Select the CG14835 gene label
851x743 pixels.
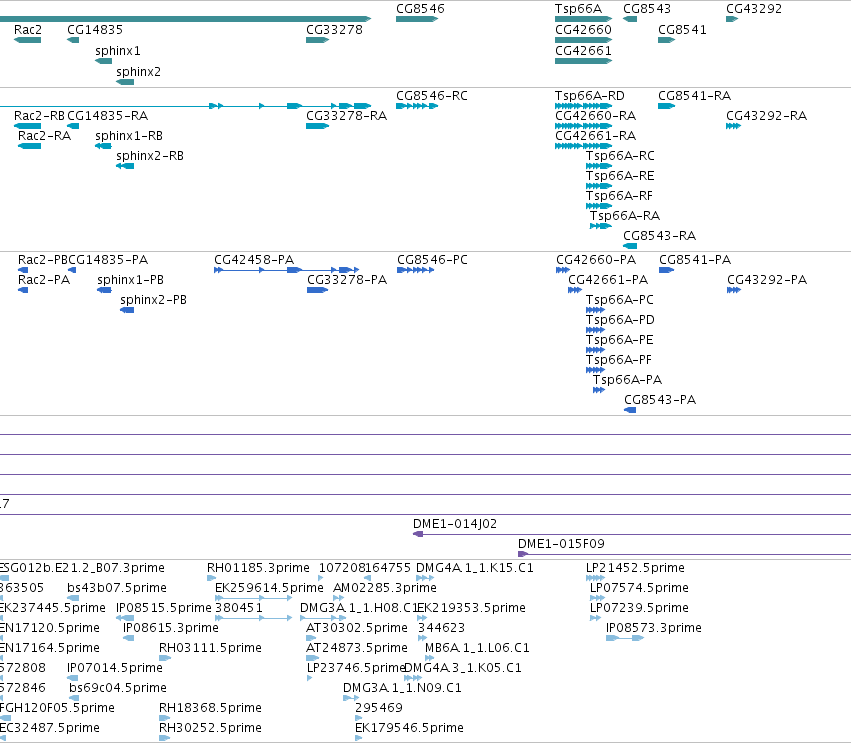pos(95,29)
